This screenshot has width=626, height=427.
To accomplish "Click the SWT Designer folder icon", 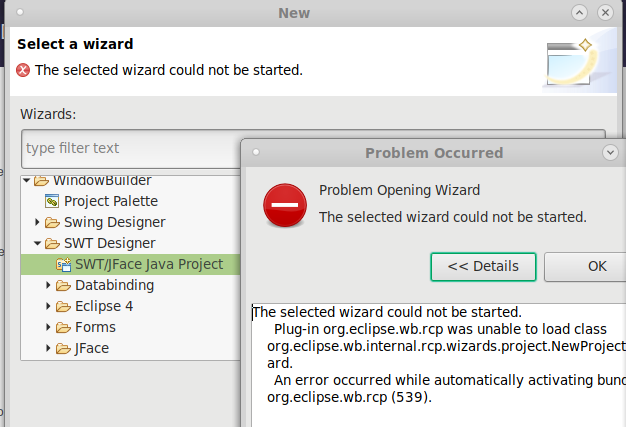I will coord(52,243).
